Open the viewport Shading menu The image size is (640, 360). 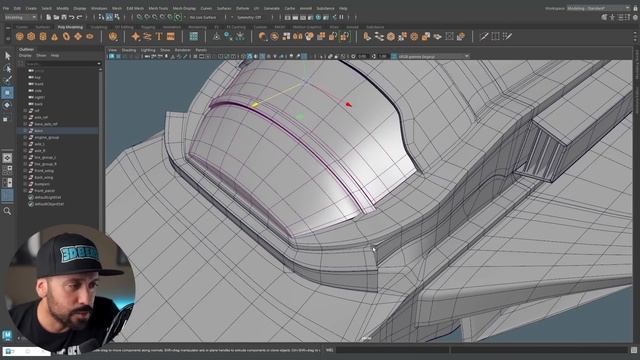[129, 50]
